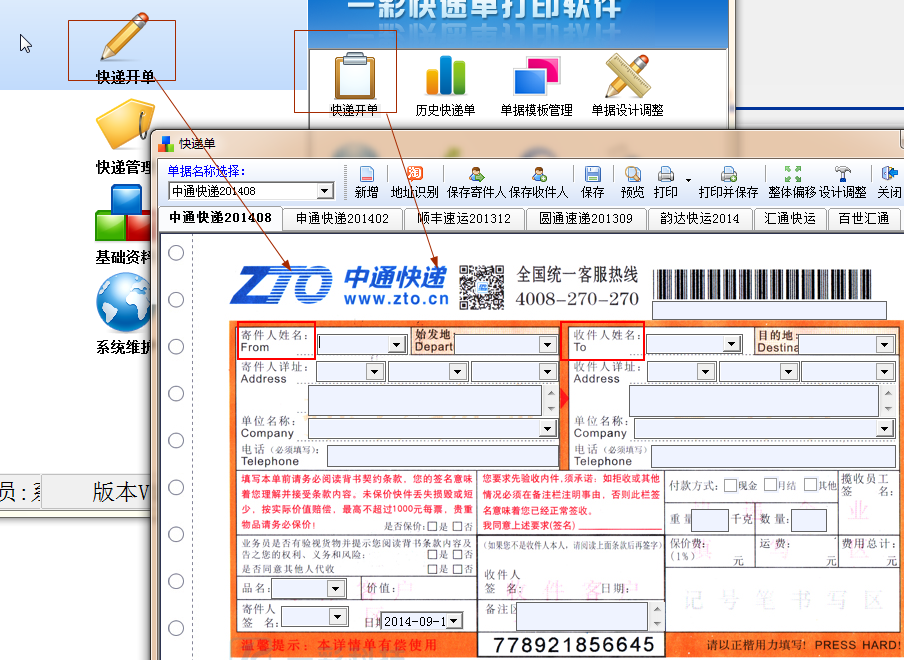This screenshot has width=904, height=660.
Task: Open 目的地 Destination dropdown
Action: tap(884, 345)
